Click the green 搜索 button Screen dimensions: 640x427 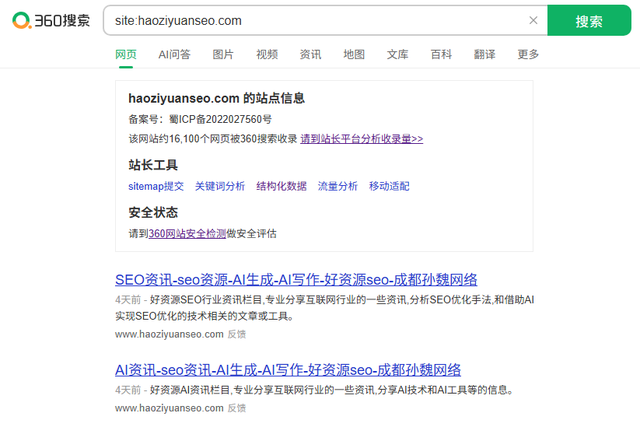pyautogui.click(x=589, y=20)
